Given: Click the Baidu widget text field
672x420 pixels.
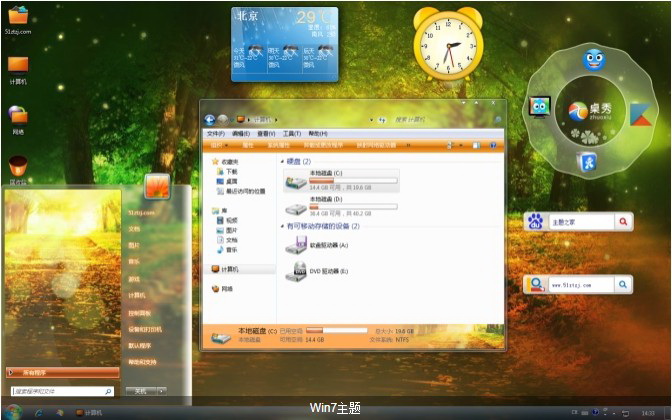Looking at the screenshot, I should coord(581,222).
